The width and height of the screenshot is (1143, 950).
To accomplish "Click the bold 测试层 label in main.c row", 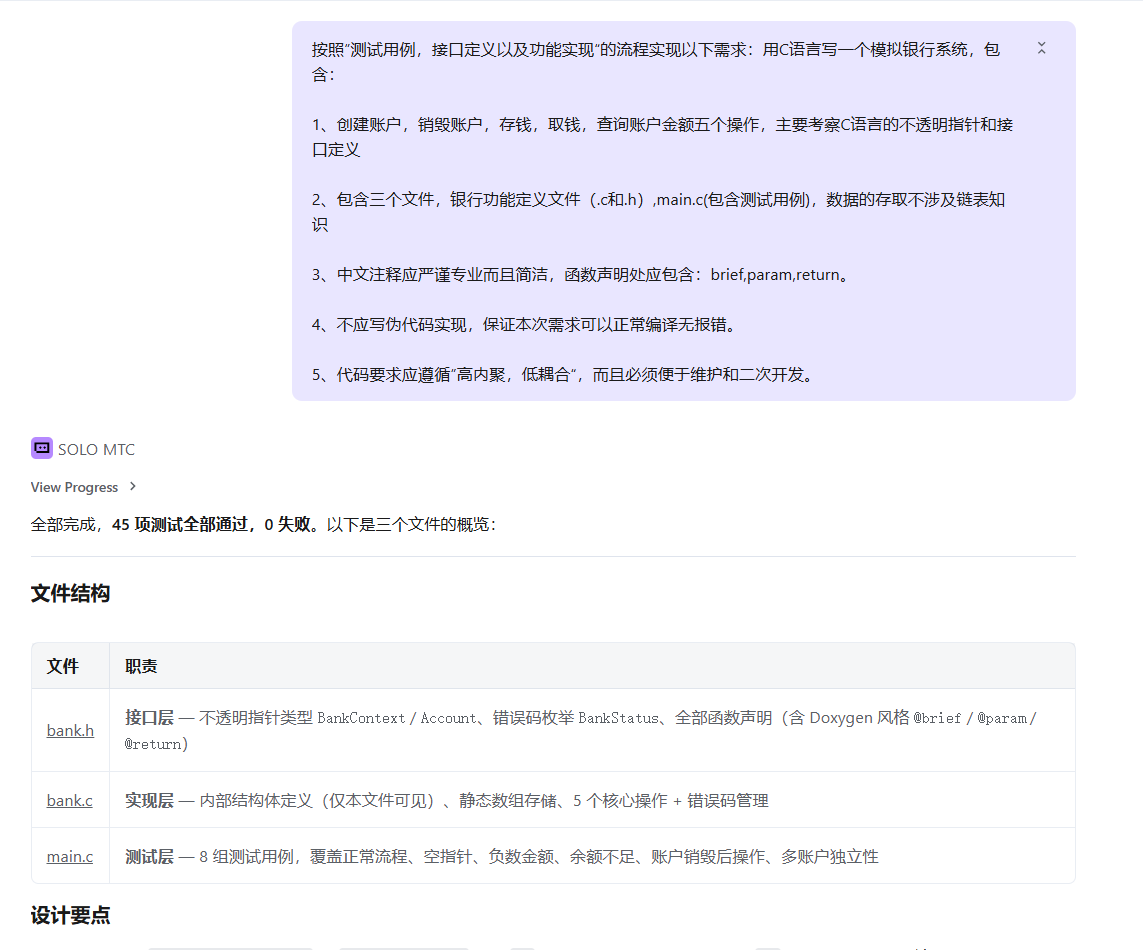I will pos(149,856).
